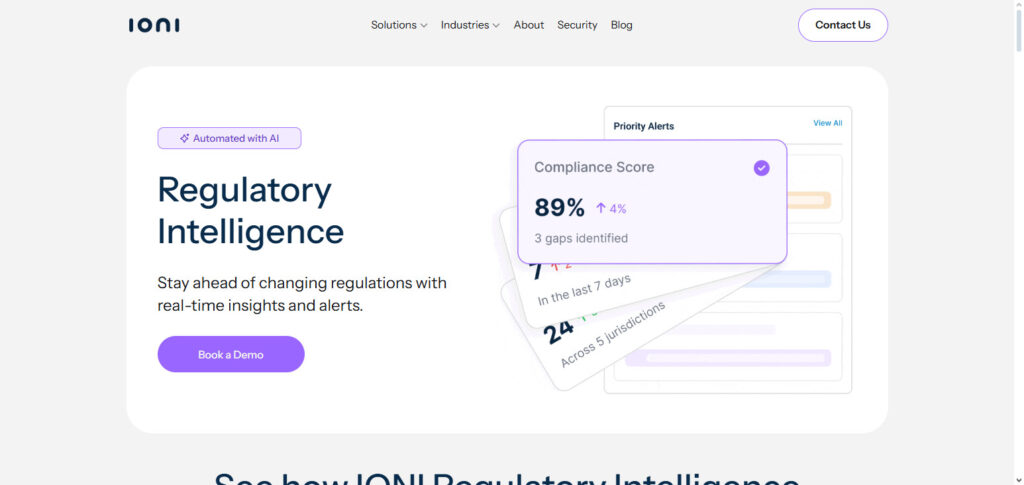The image size is (1024, 485).
Task: Expand the Solutions chevron arrow
Action: pyautogui.click(x=424, y=25)
